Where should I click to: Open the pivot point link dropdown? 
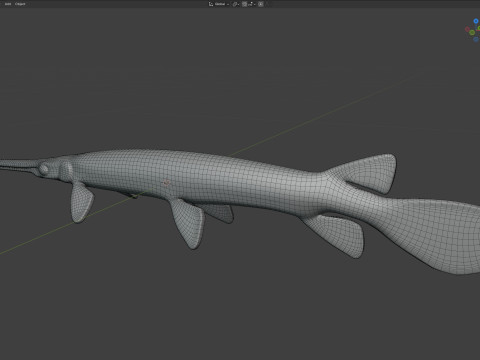click(x=236, y=4)
